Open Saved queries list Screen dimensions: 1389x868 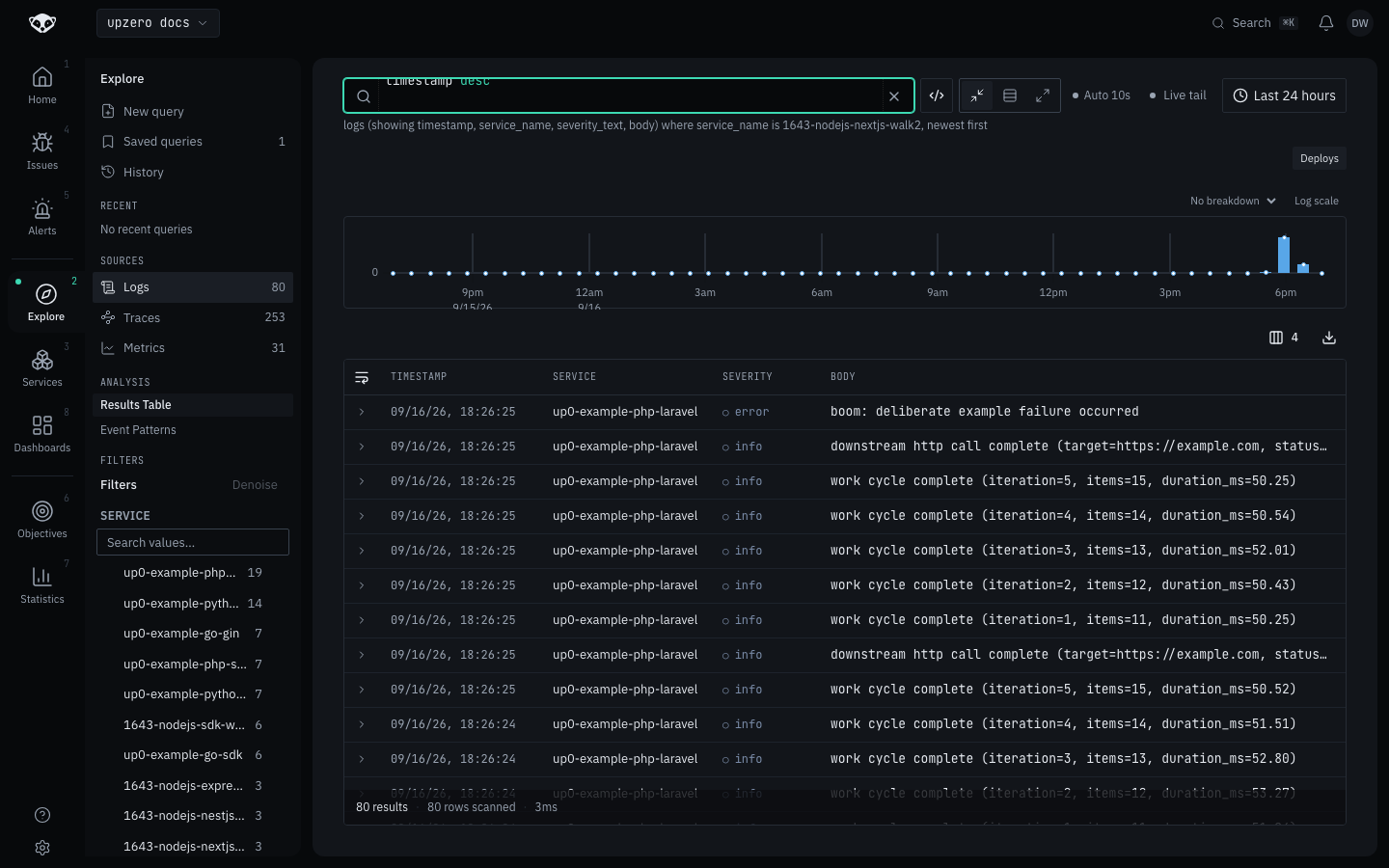pyautogui.click(x=193, y=142)
